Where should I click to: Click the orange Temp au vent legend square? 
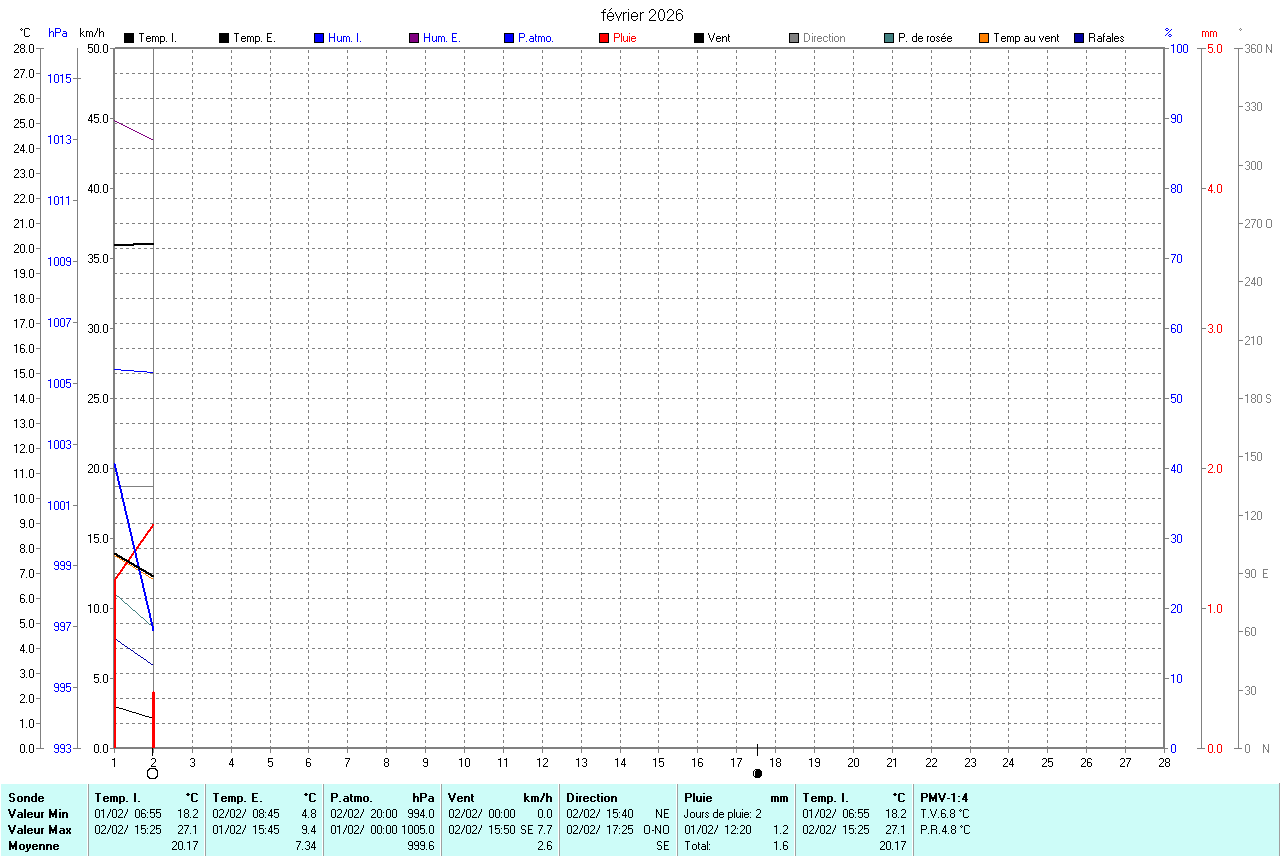(984, 38)
